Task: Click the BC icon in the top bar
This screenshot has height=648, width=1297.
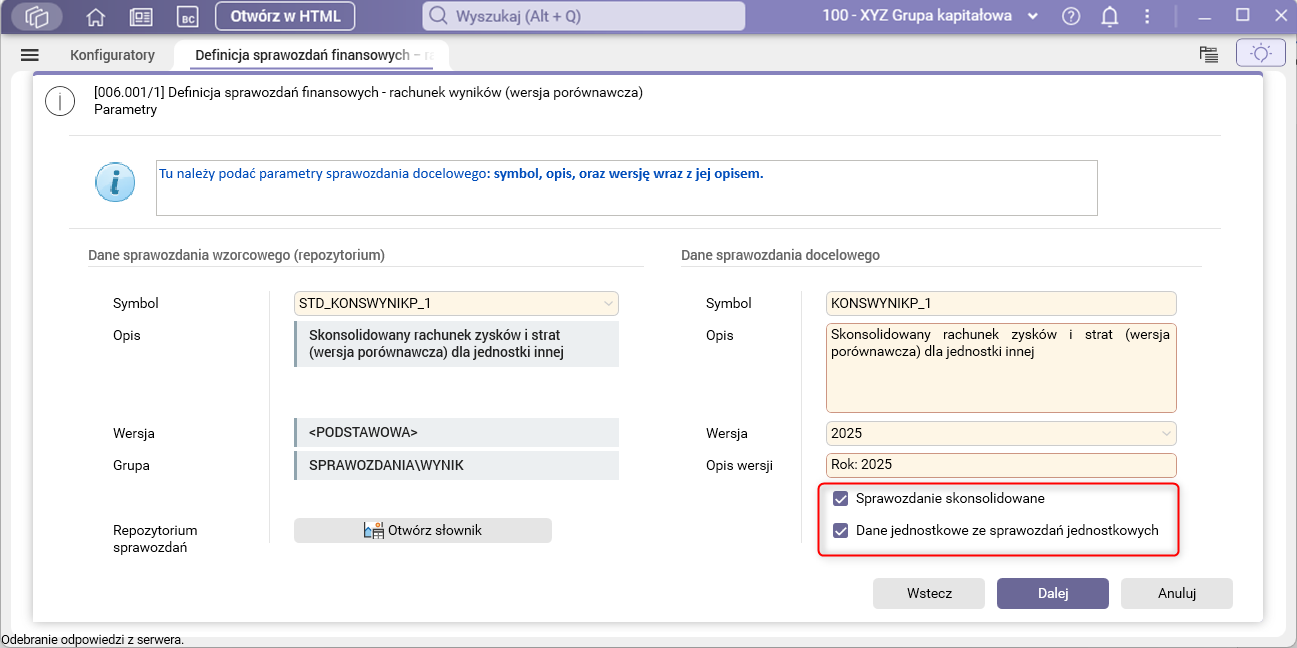Action: 187,17
